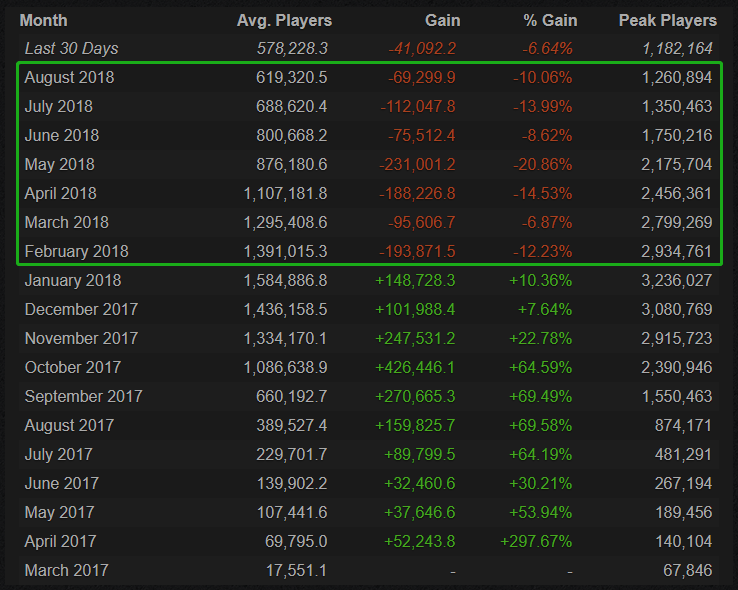The image size is (738, 590).
Task: Click the Gain column header
Action: pos(442,21)
